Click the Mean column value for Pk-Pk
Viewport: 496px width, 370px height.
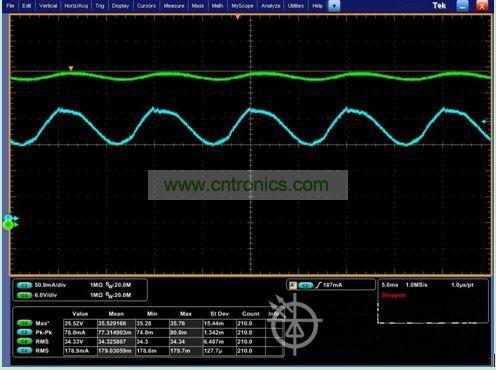[116, 333]
